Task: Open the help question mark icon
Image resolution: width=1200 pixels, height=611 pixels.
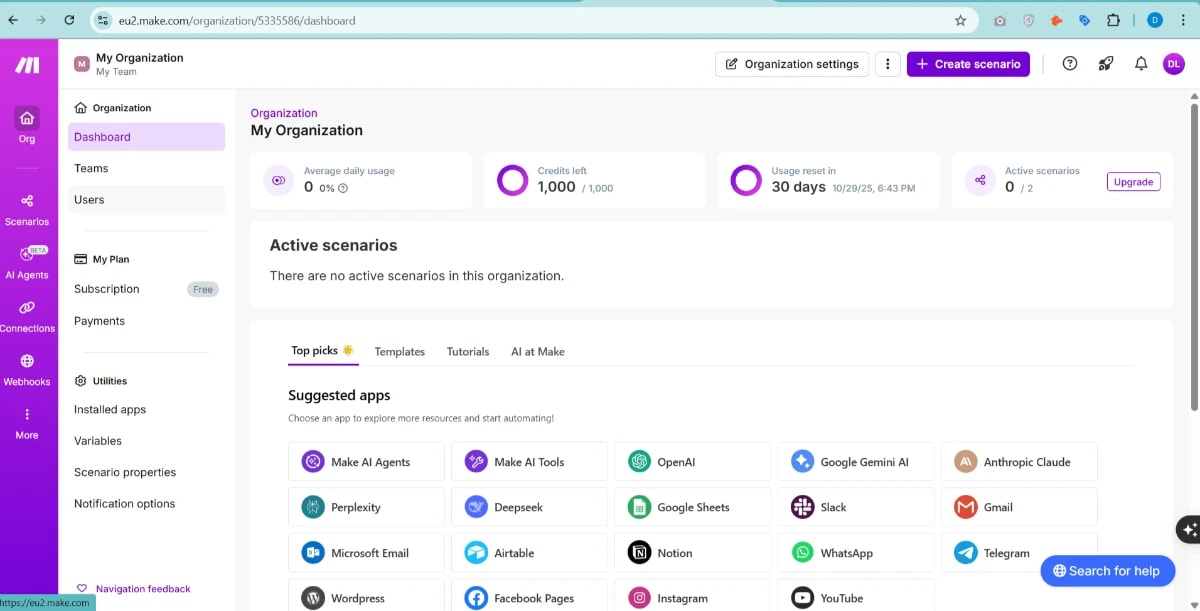Action: tap(1069, 63)
